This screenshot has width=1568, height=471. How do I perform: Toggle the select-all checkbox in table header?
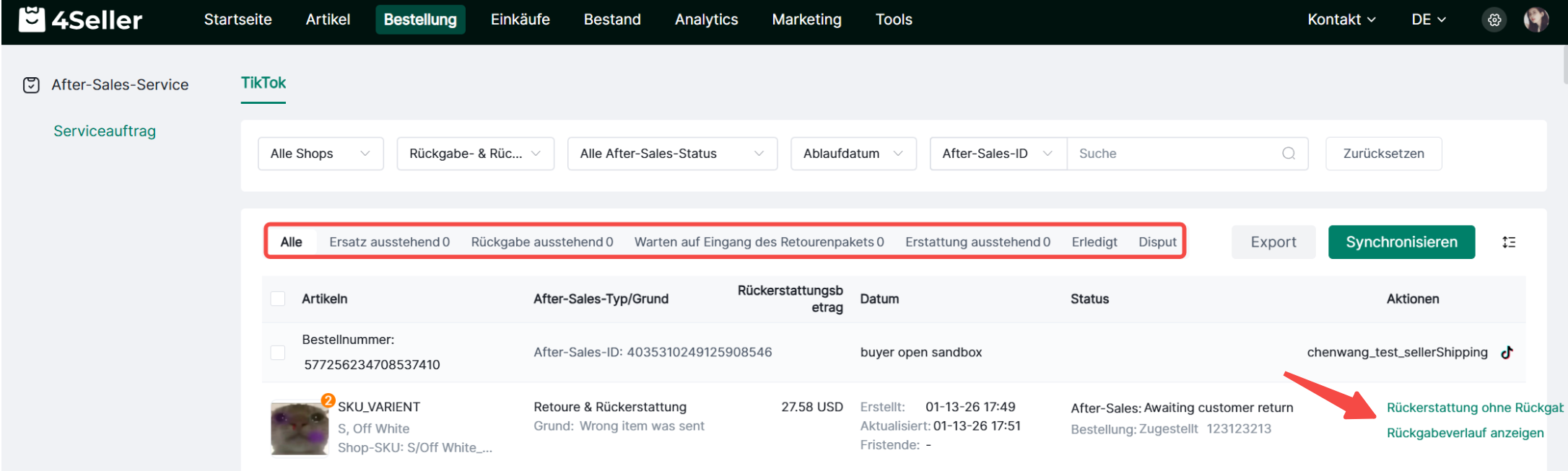[x=278, y=299]
